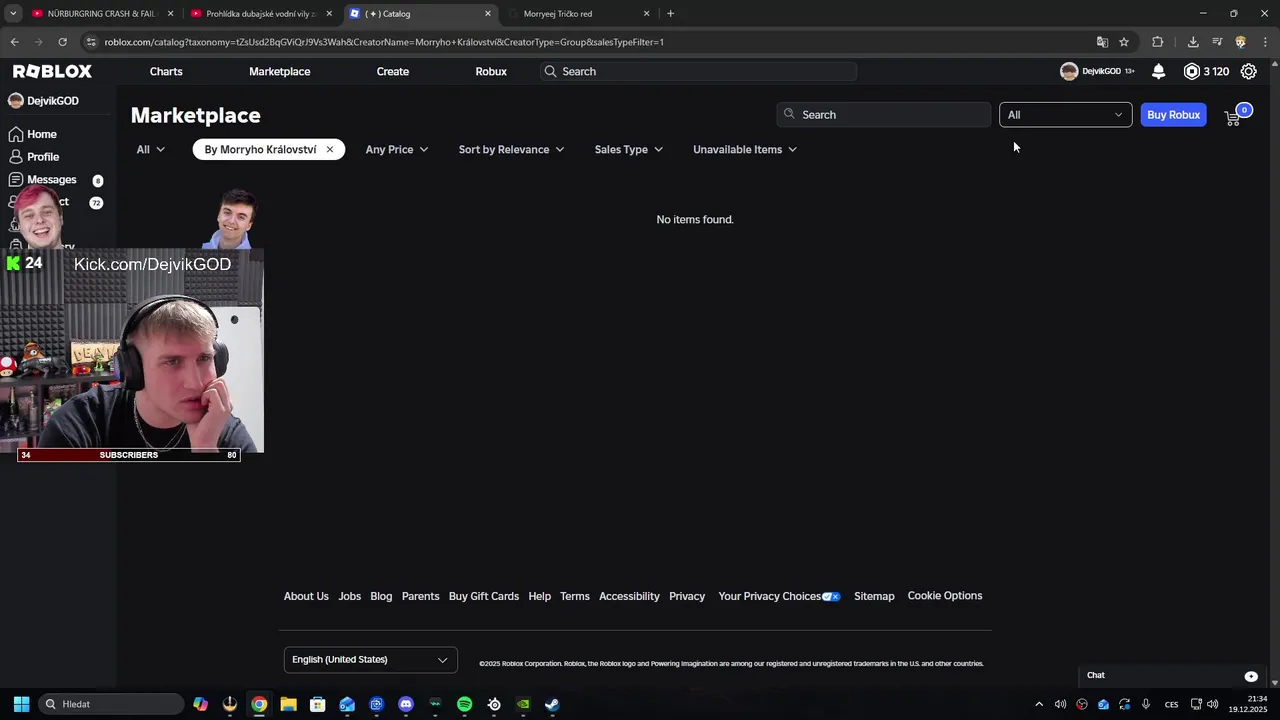Open Copilot from the taskbar
The height and width of the screenshot is (720, 1280).
pyautogui.click(x=201, y=704)
